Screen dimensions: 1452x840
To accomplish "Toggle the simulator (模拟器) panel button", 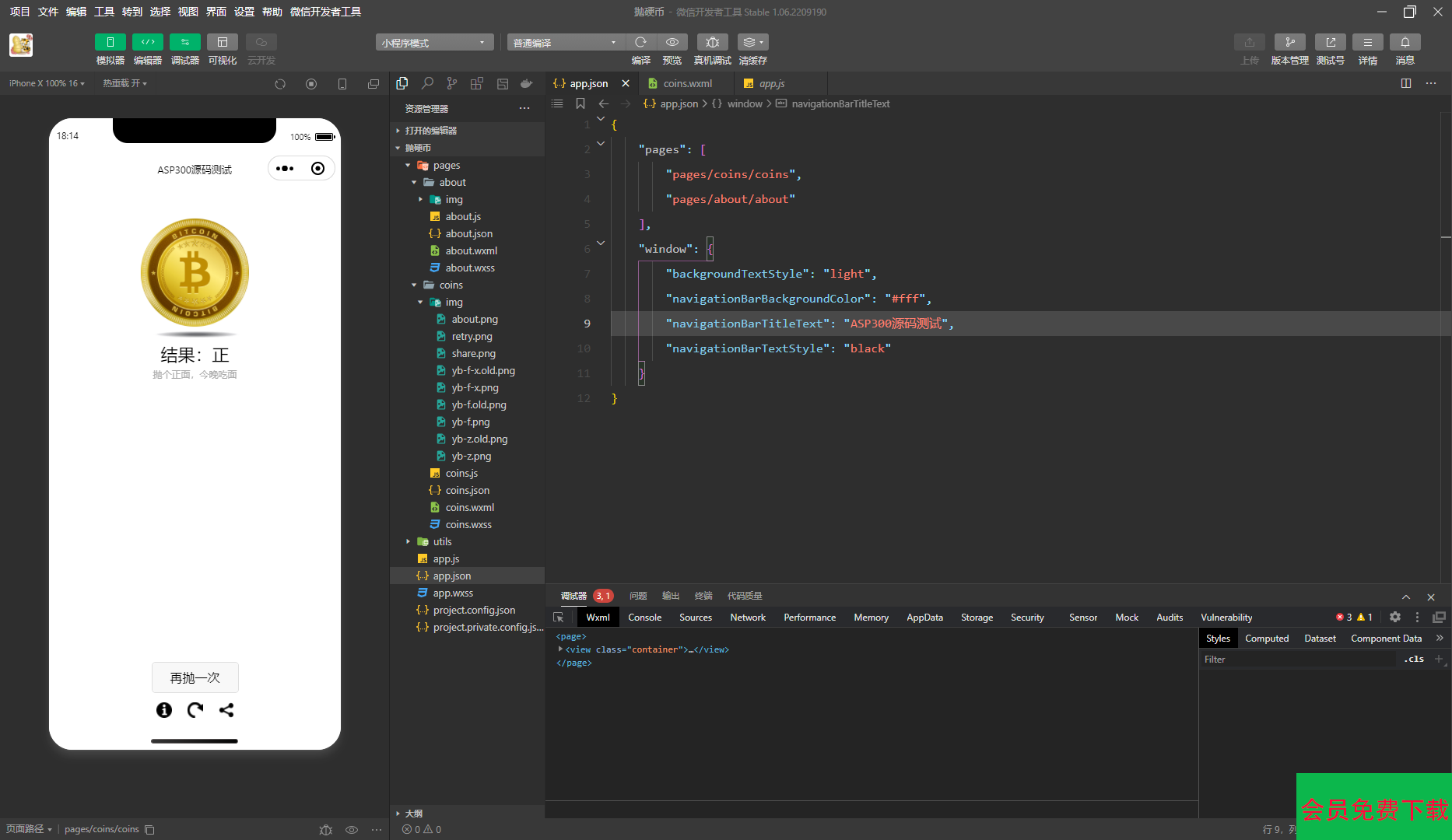I will 110,43.
